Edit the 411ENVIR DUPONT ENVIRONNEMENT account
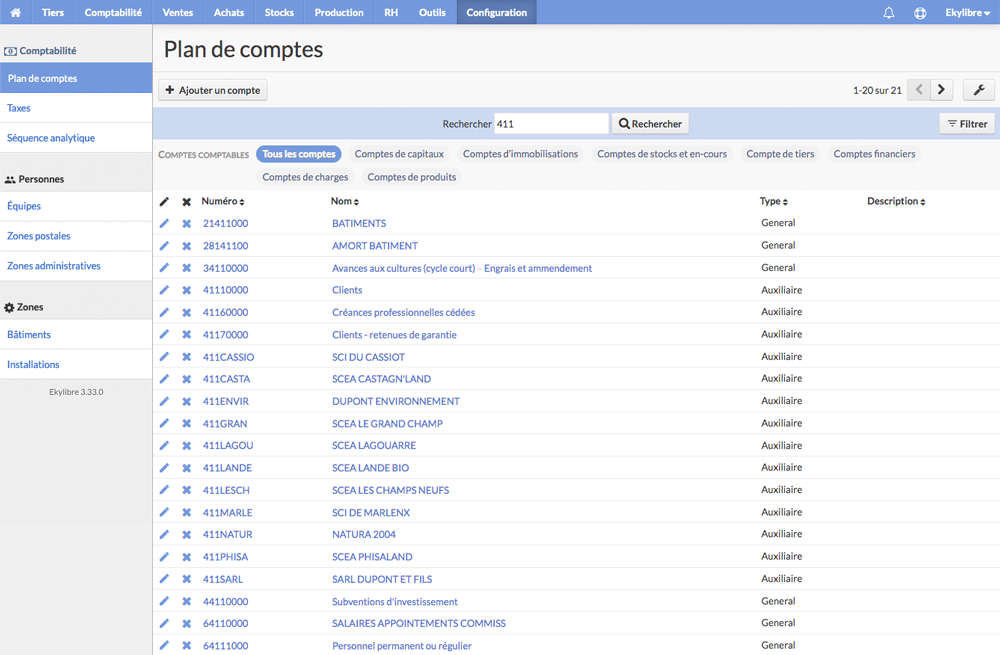This screenshot has width=1000, height=655. 164,401
